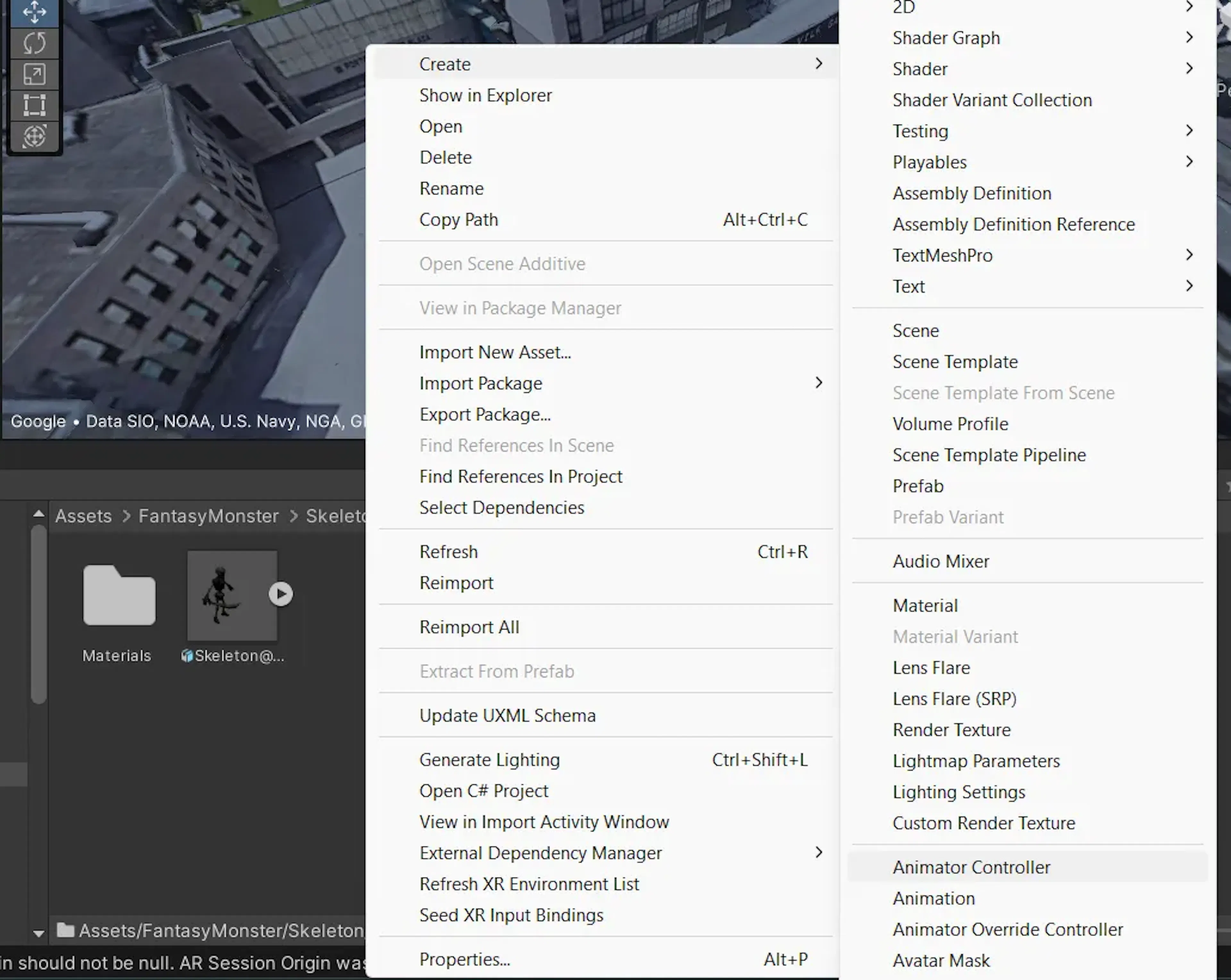Click the scroll up arrow in Project panel
This screenshot has width=1231, height=980.
(x=39, y=514)
